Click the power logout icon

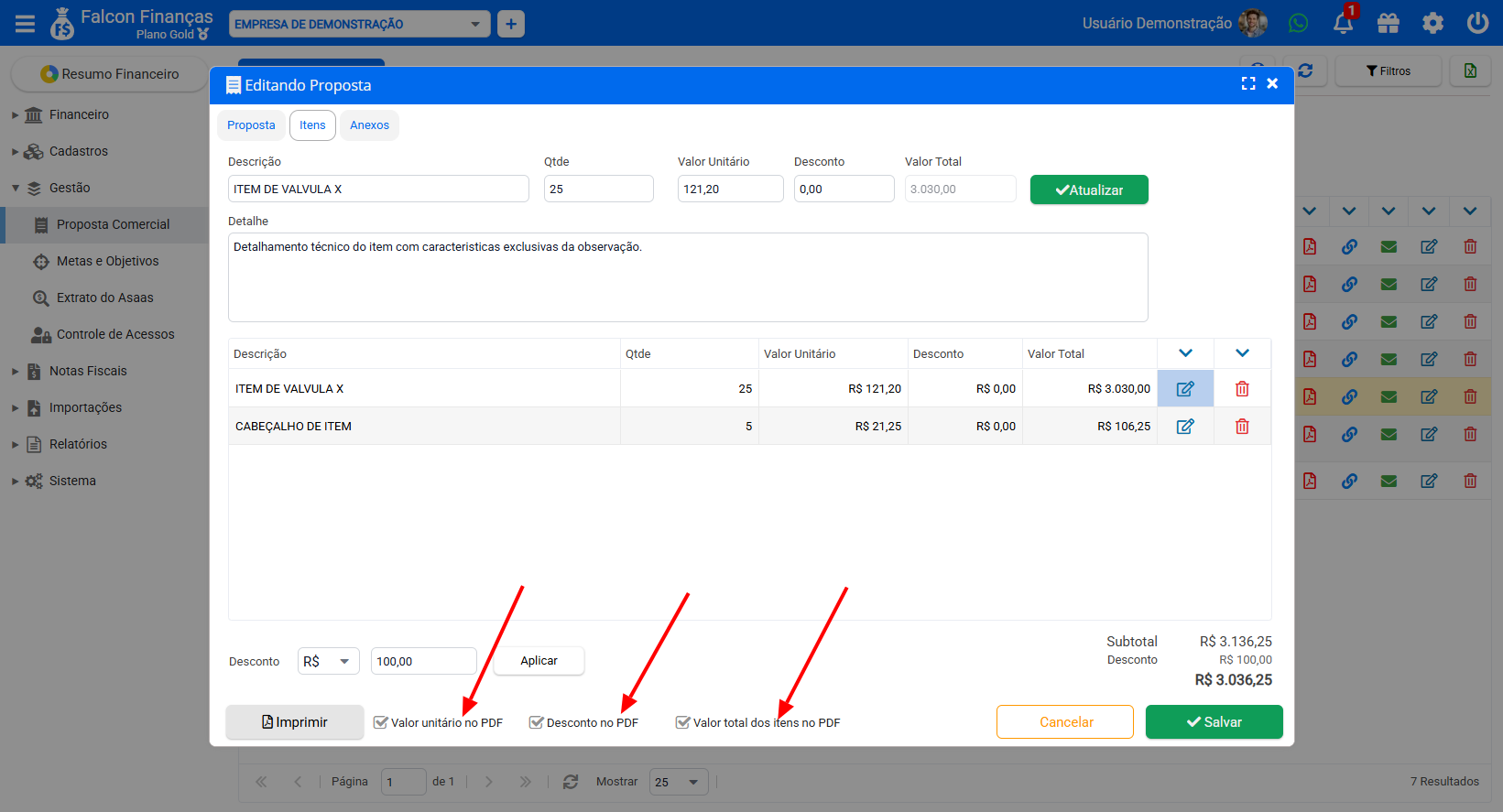tap(1478, 23)
